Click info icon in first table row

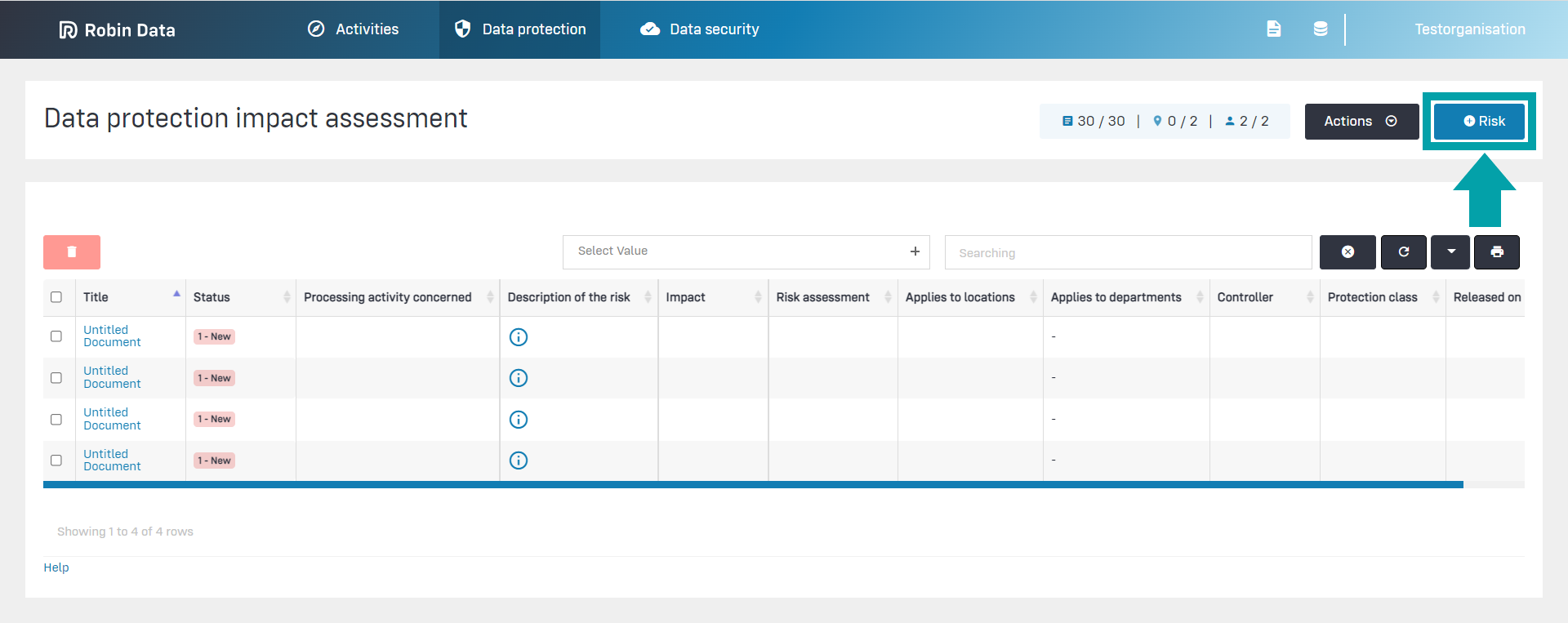coord(519,337)
